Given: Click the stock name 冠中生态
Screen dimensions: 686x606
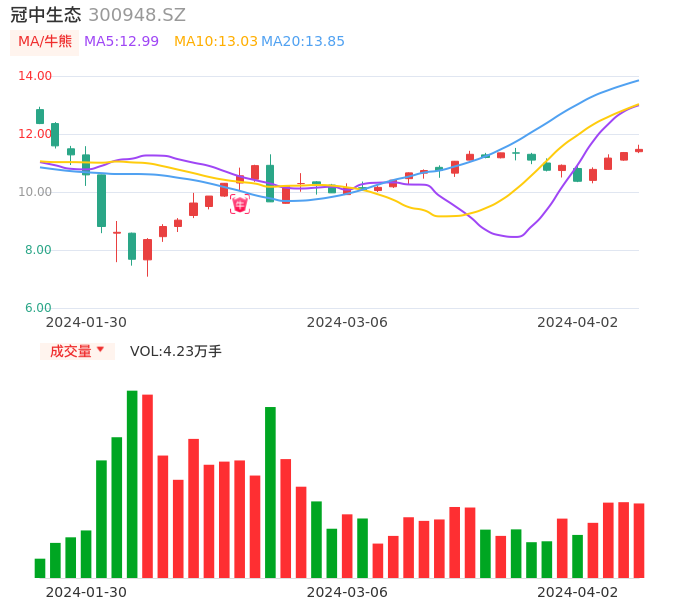Looking at the screenshot, I should 46,15.
